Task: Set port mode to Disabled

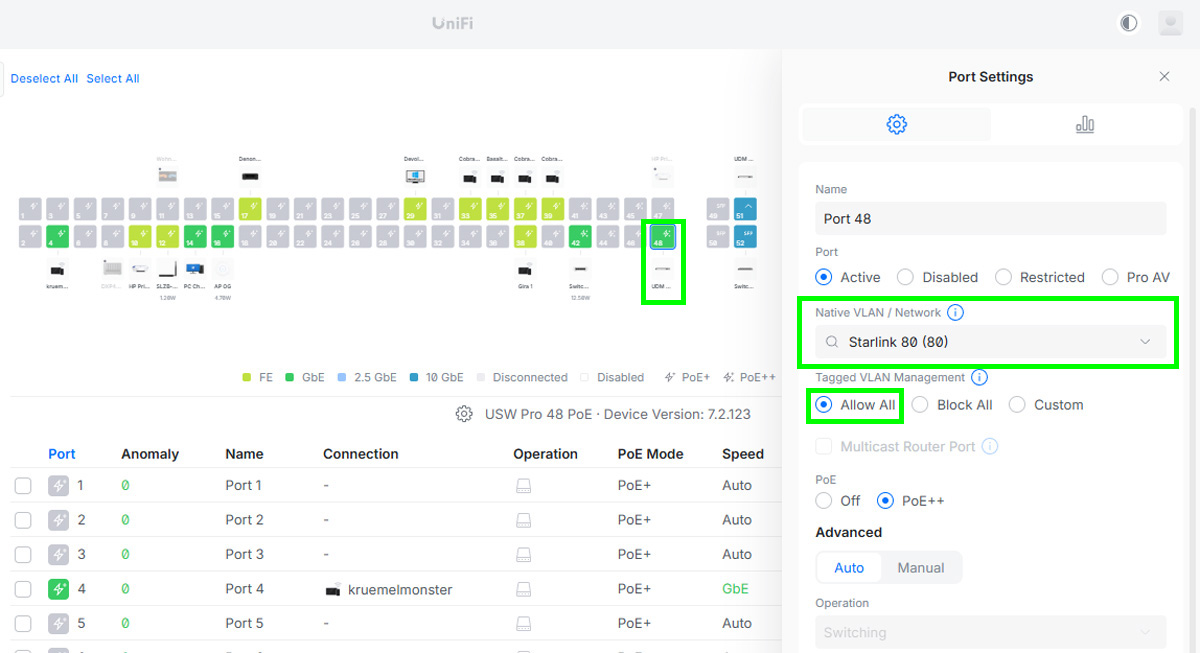Action: 905,277
